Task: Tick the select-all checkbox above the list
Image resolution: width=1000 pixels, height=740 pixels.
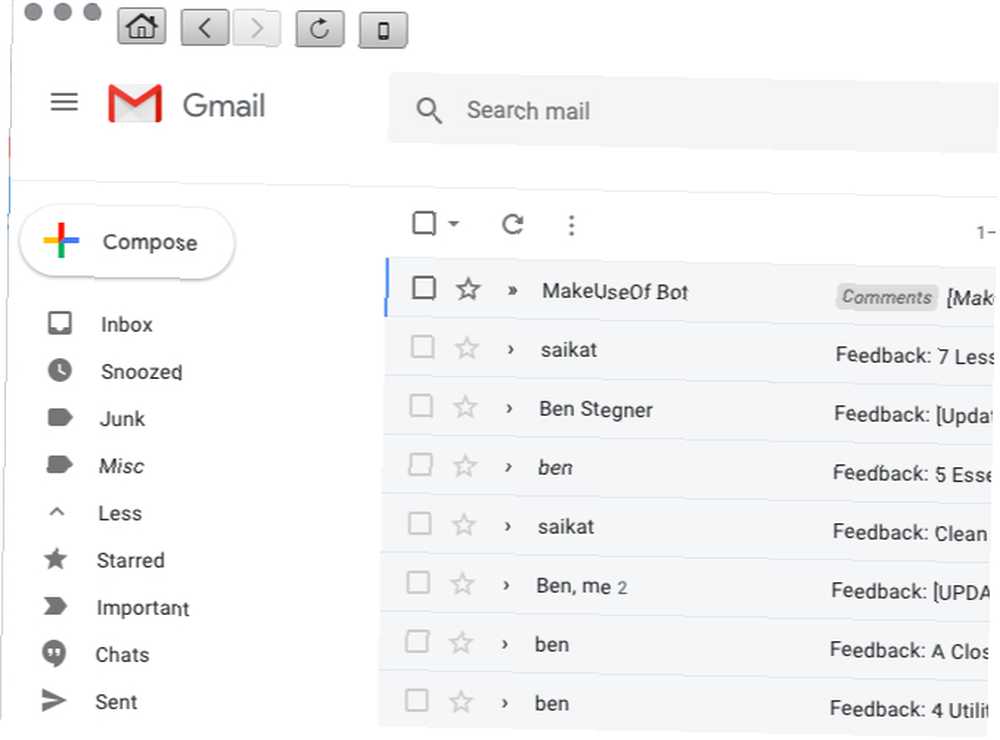Action: tap(424, 223)
